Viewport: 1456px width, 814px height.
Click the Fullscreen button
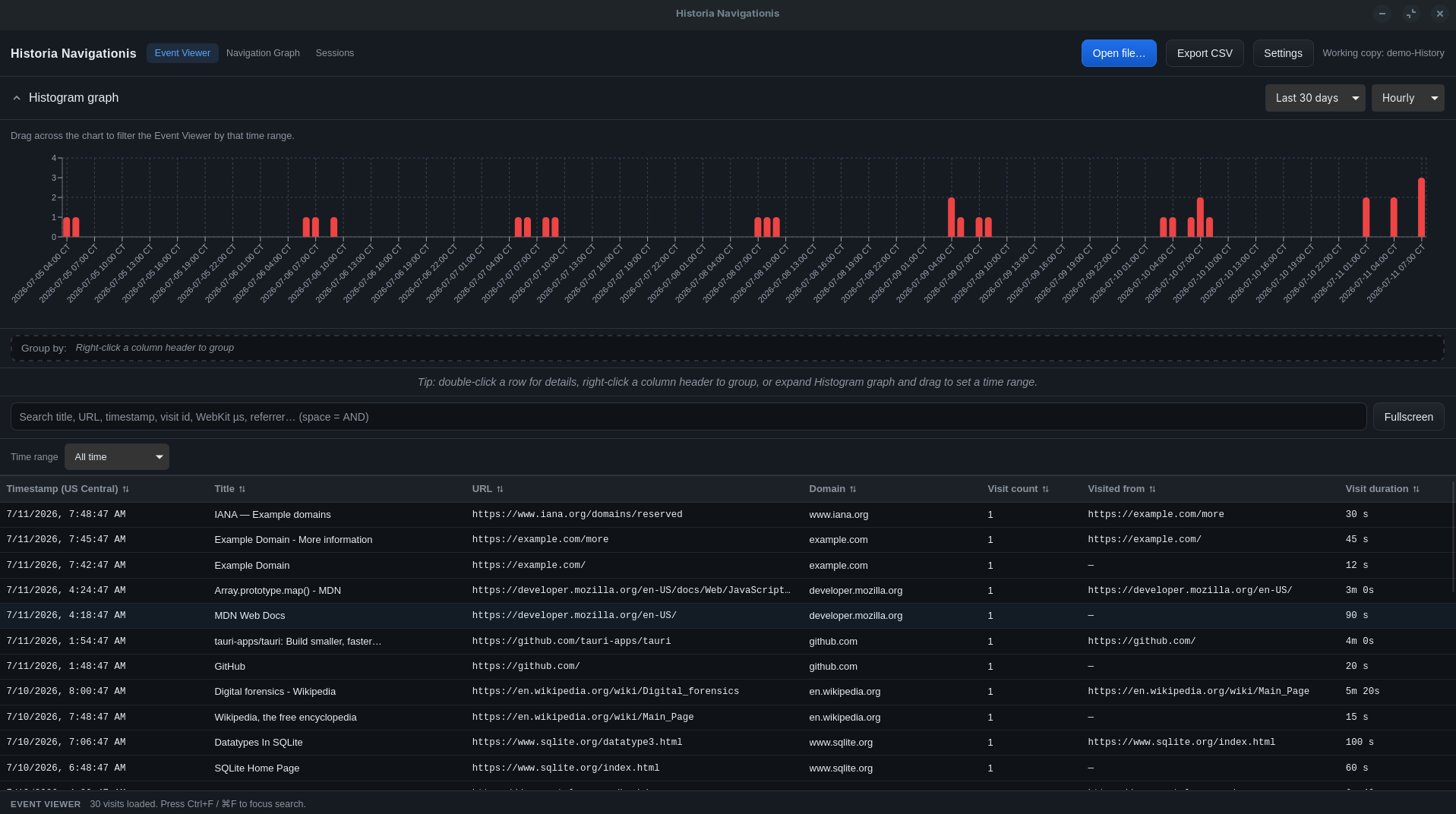1408,417
